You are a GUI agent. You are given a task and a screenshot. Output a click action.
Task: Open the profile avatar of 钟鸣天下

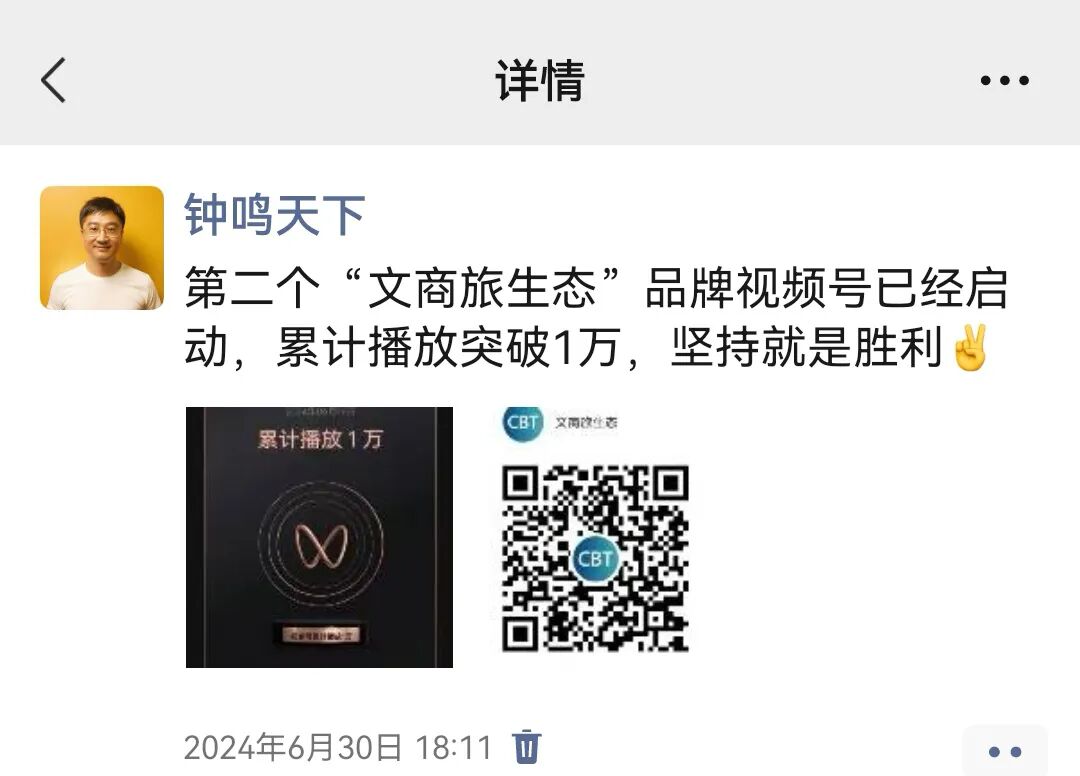pos(102,248)
